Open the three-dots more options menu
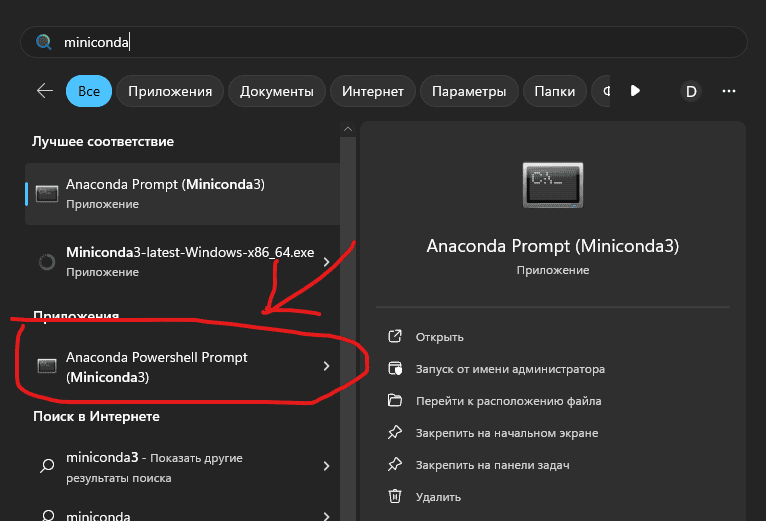766x521 pixels. coord(728,91)
